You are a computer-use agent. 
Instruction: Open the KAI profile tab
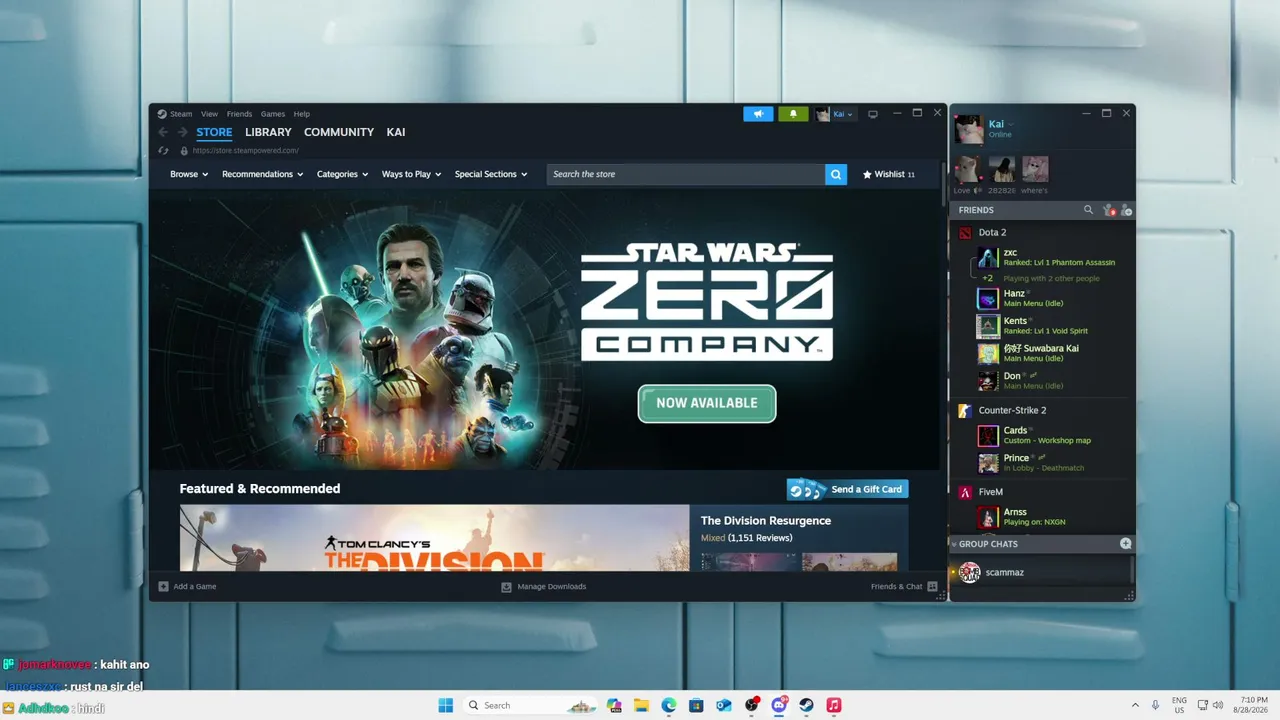396,132
